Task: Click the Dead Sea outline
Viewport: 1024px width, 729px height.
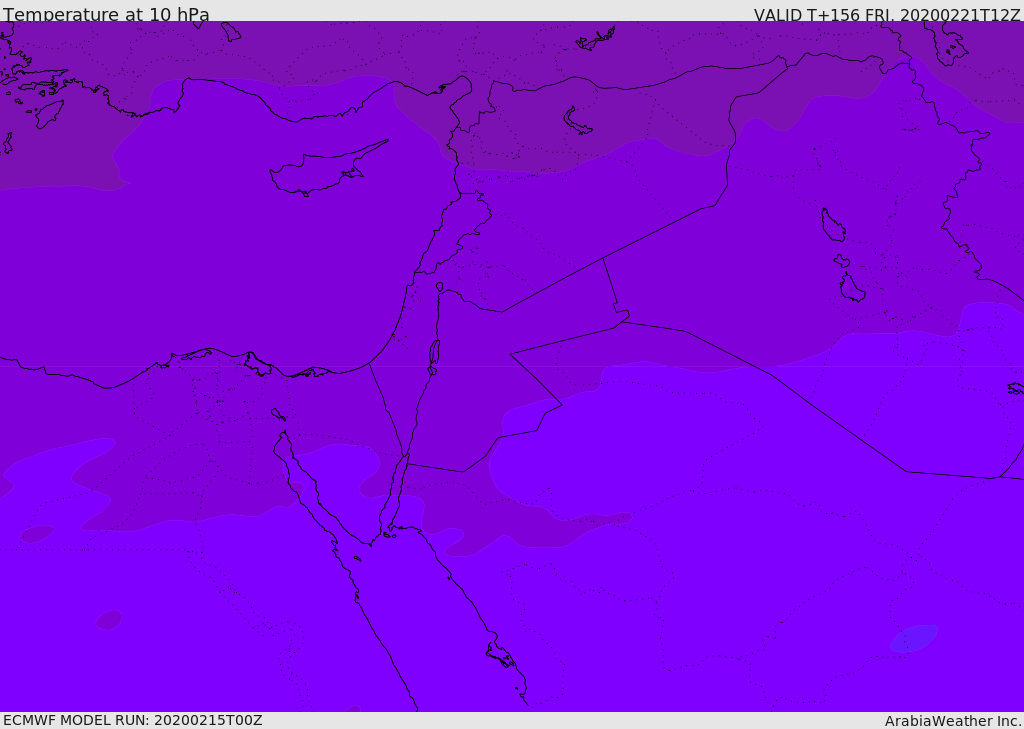Action: click(x=434, y=353)
